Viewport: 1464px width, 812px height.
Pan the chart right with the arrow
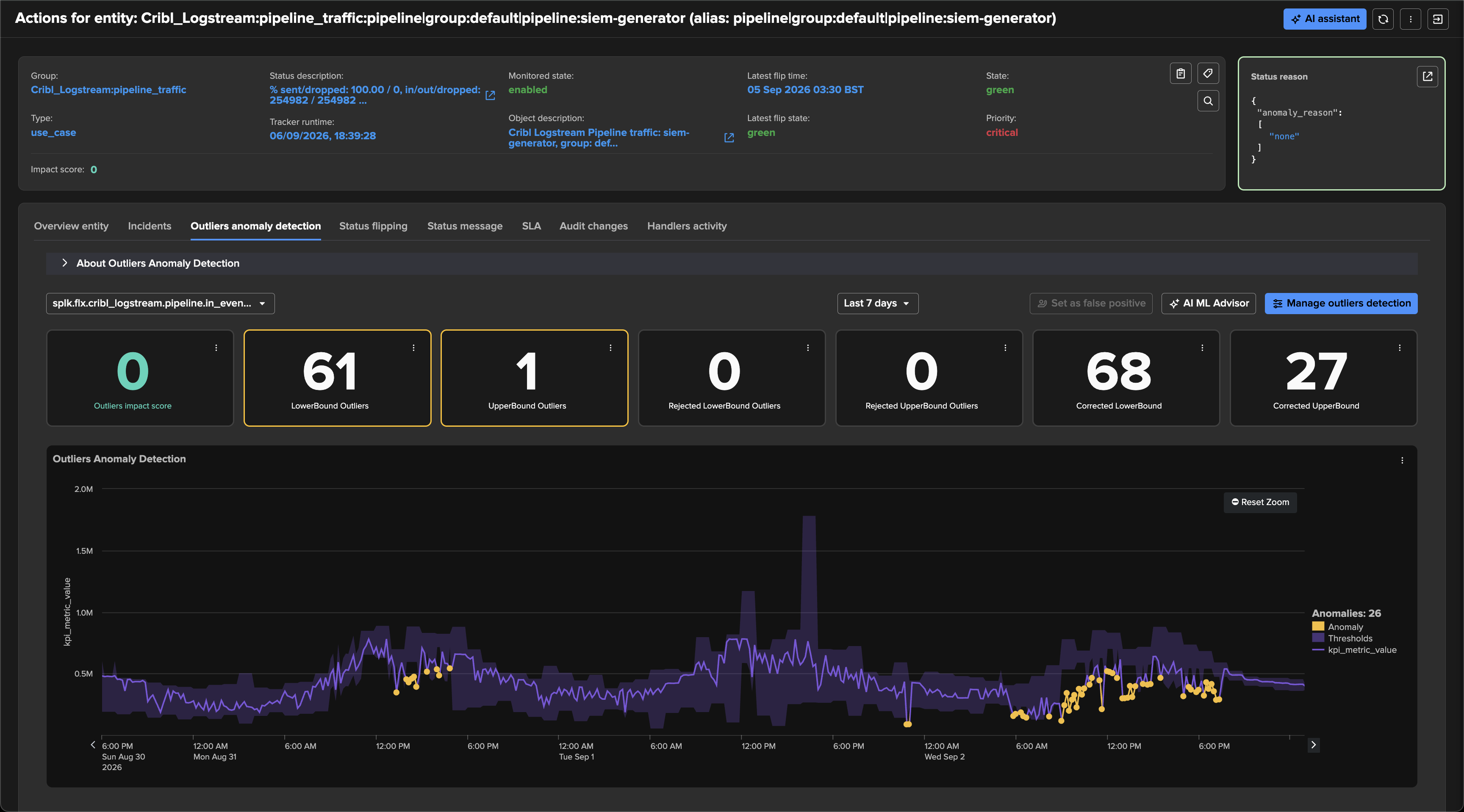[x=1313, y=744]
